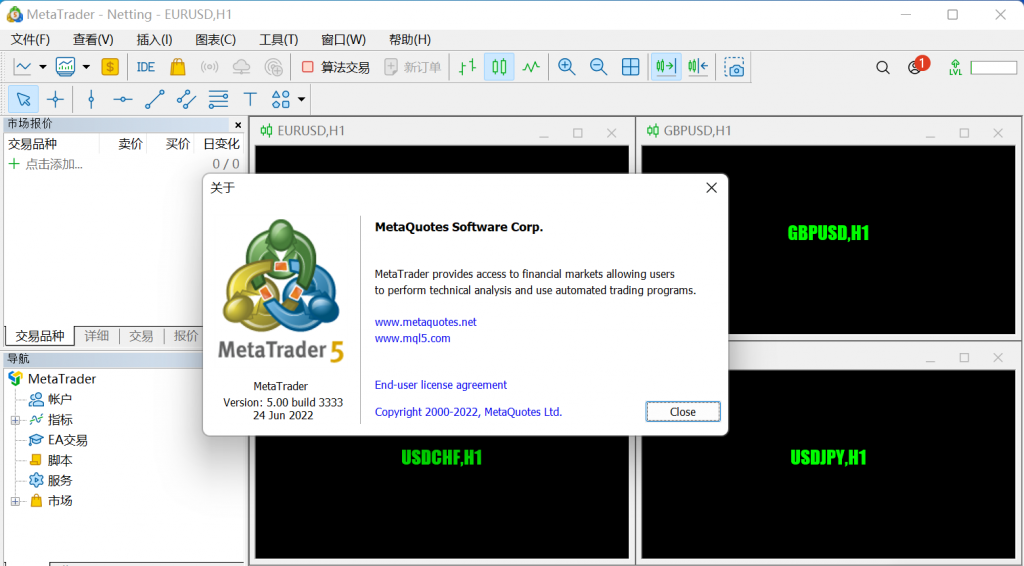This screenshot has width=1024, height=566.
Task: Open the 工具(T) menu
Action: (278, 40)
